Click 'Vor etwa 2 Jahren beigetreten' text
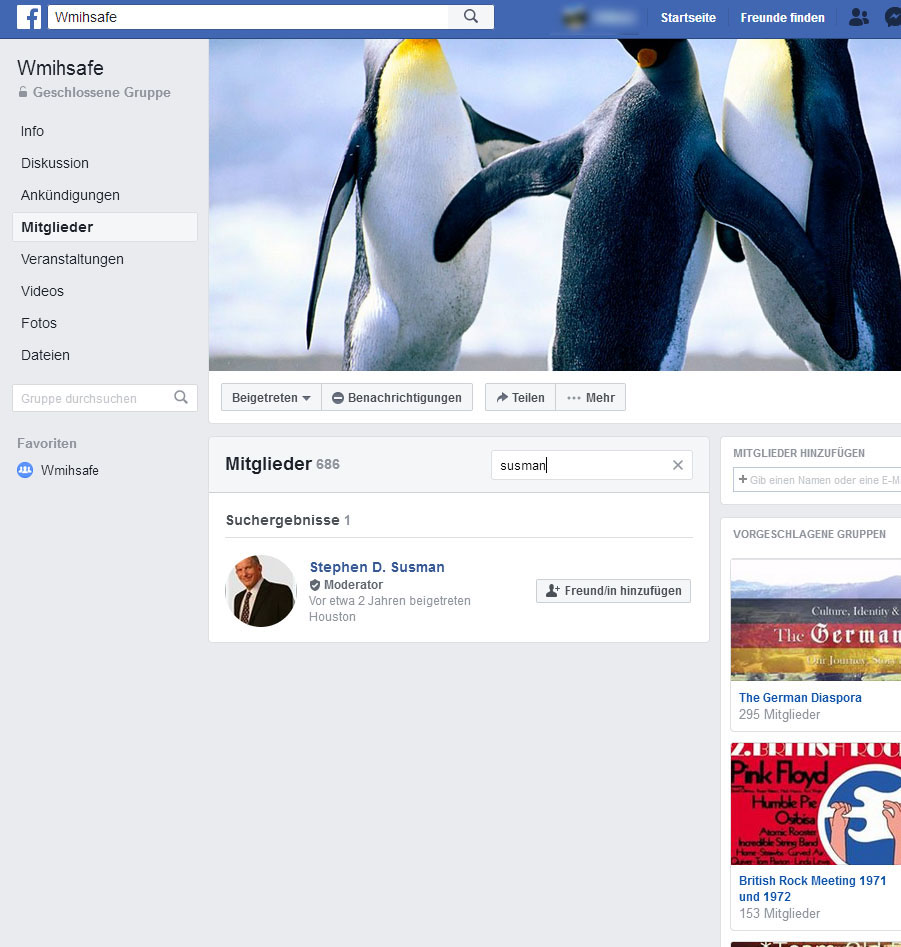 (390, 601)
